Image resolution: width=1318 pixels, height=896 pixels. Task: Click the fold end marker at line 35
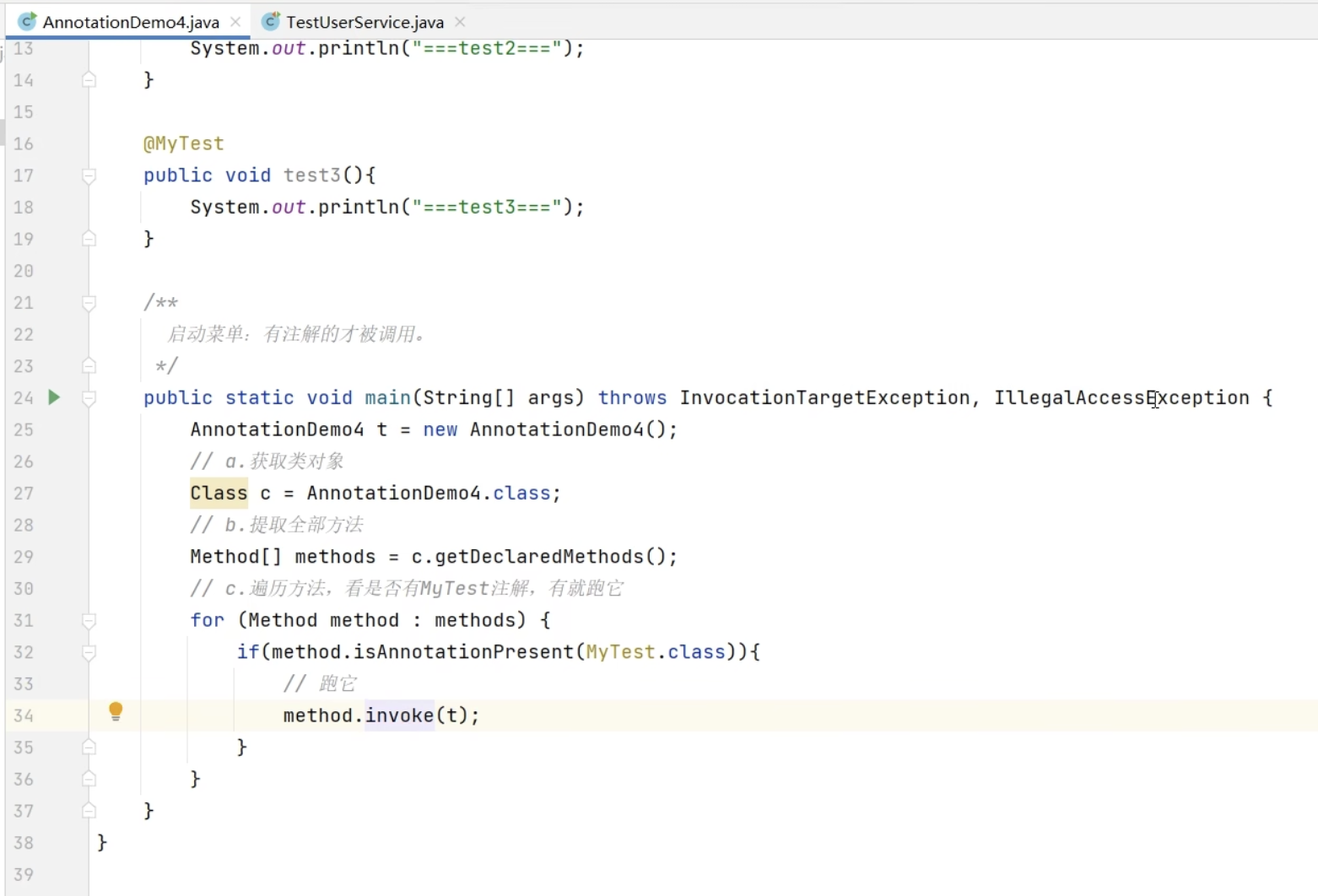point(89,747)
